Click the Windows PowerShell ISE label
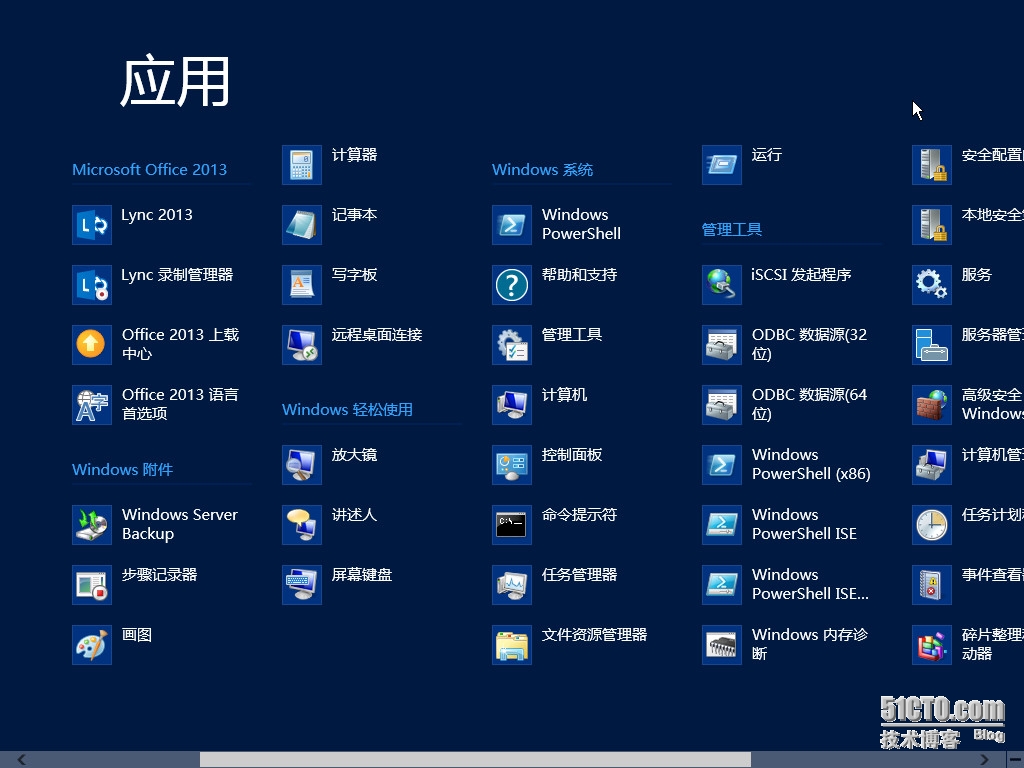The height and width of the screenshot is (768, 1024). coord(804,524)
